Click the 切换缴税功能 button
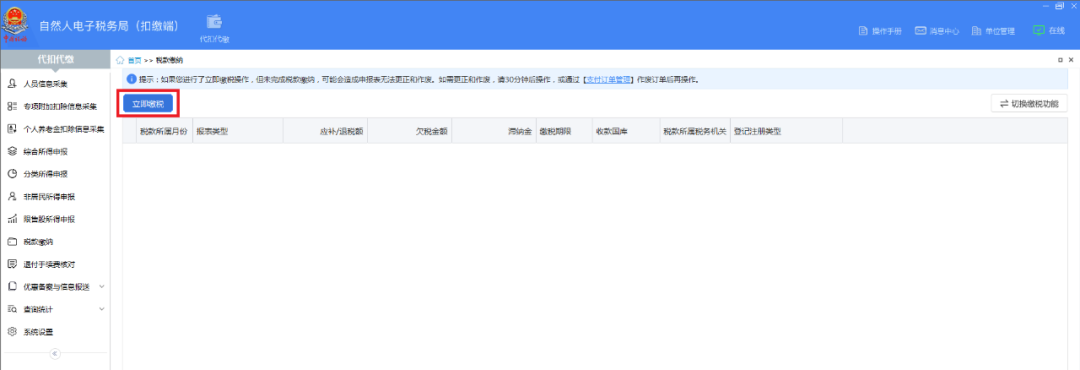 [x=1029, y=104]
